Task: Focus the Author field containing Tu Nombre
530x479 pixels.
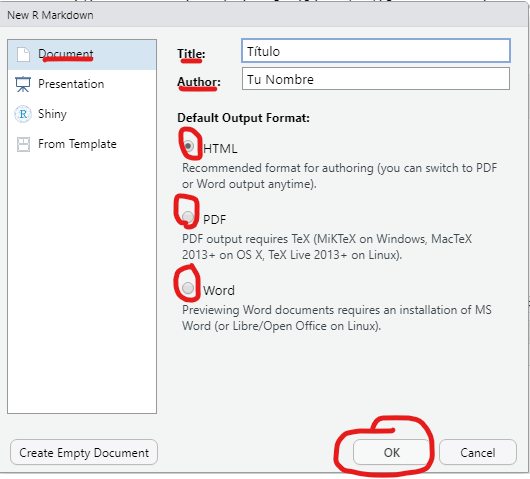Action: (x=376, y=79)
